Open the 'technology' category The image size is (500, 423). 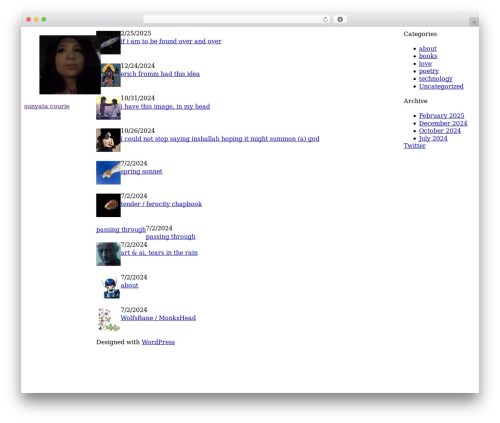436,79
